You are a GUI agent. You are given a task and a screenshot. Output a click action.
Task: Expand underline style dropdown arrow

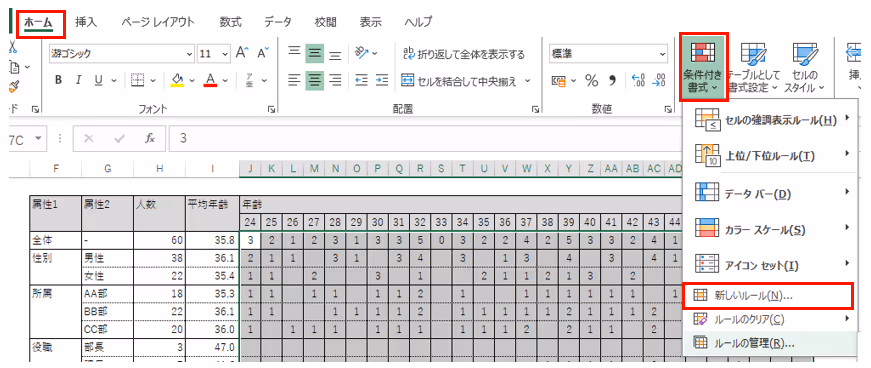[114, 81]
